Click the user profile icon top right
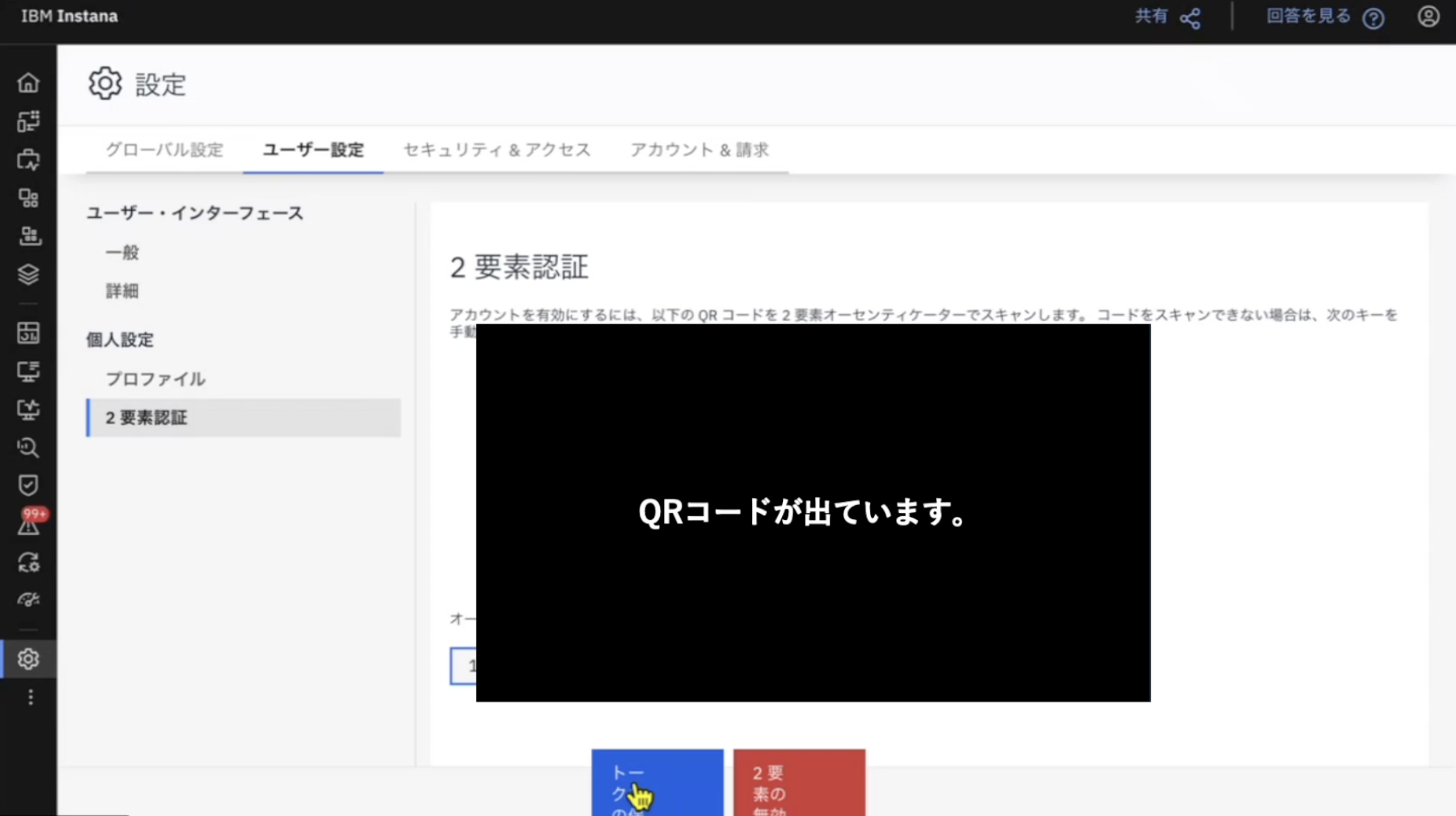 click(x=1428, y=17)
